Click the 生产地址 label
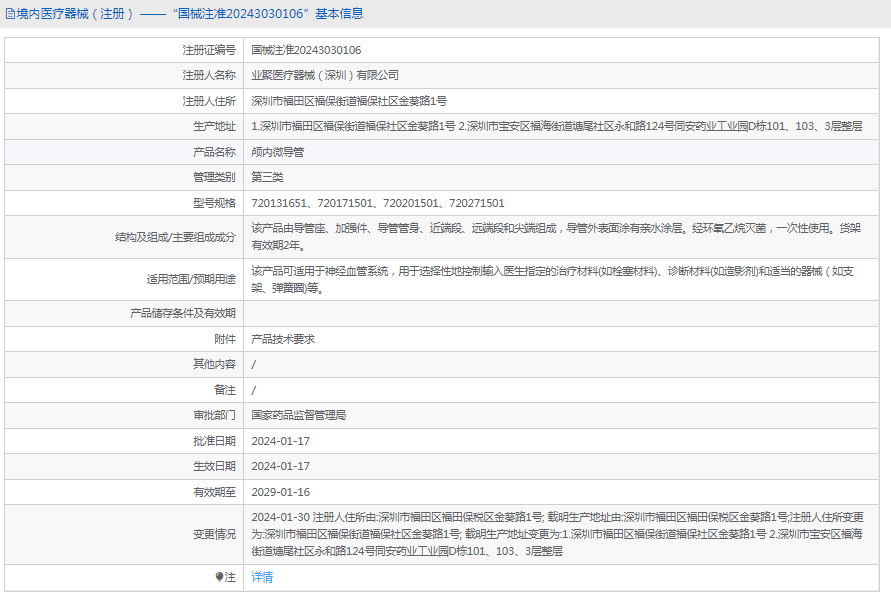This screenshot has width=891, height=600. coord(214,126)
